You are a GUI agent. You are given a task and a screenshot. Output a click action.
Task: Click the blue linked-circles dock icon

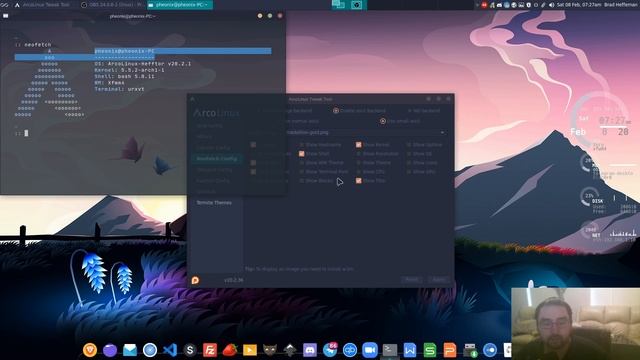tap(350, 350)
